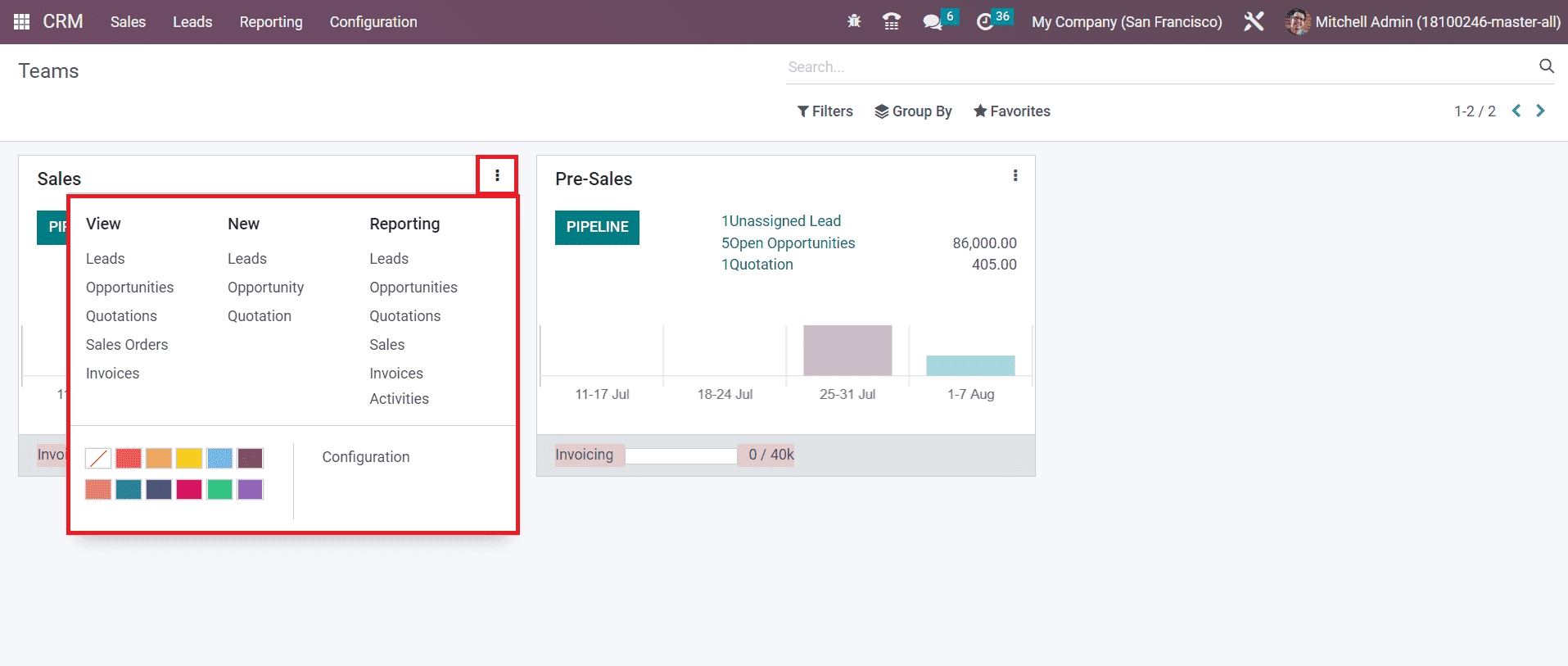Viewport: 1568px width, 666px height.
Task: Open the Favorites dropdown
Action: click(x=1011, y=111)
